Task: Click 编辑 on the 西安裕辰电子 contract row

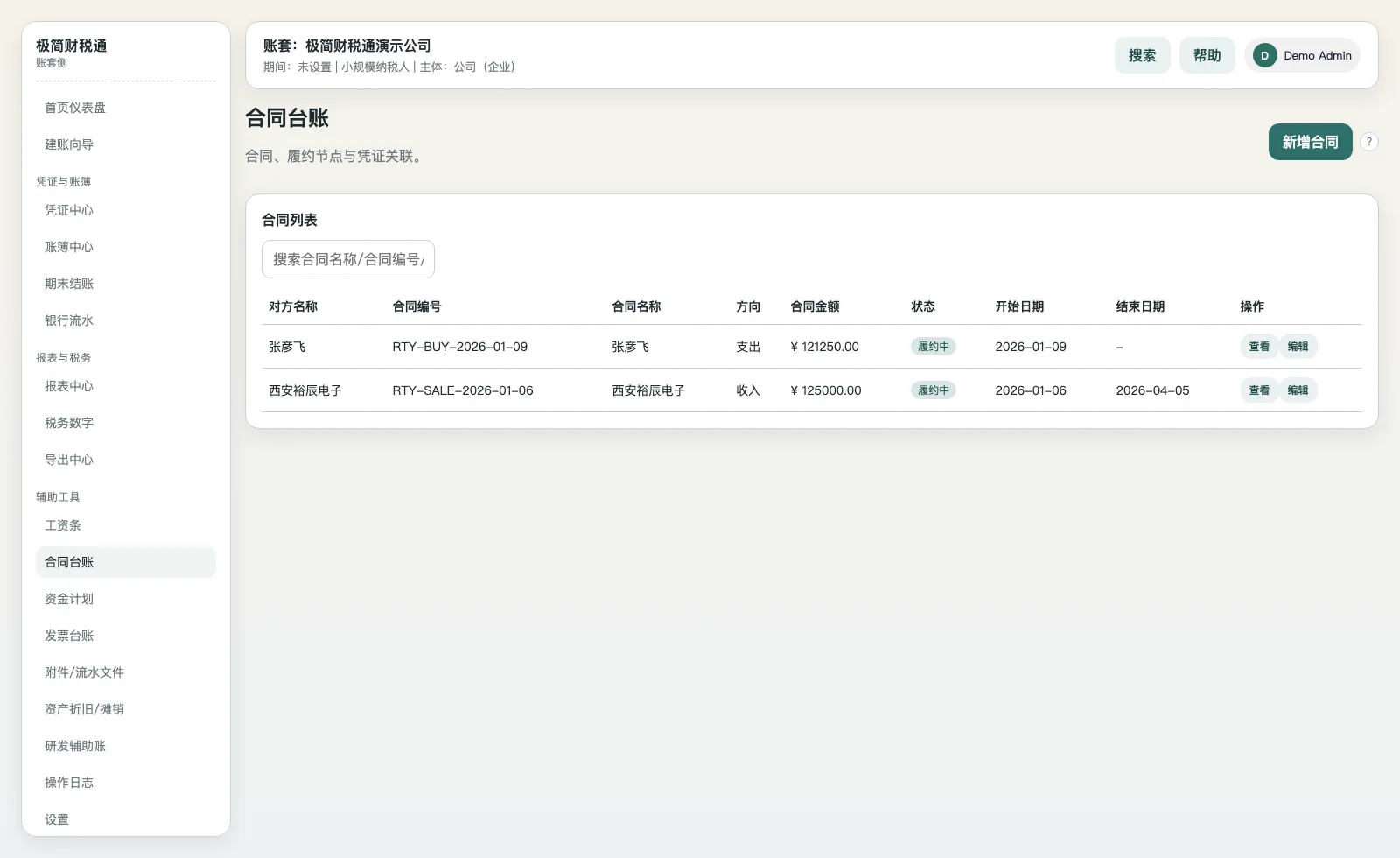Action: [x=1298, y=390]
